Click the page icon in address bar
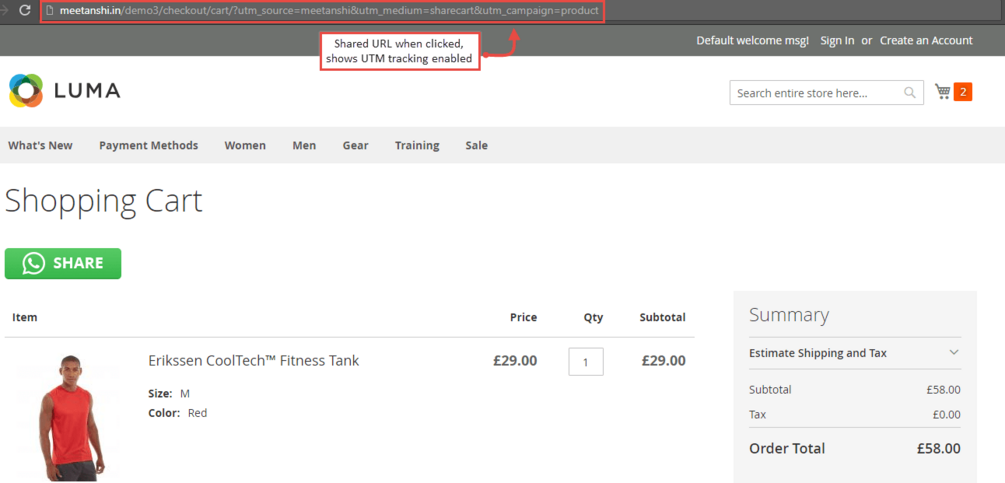The image size is (1005, 483). pyautogui.click(x=49, y=11)
